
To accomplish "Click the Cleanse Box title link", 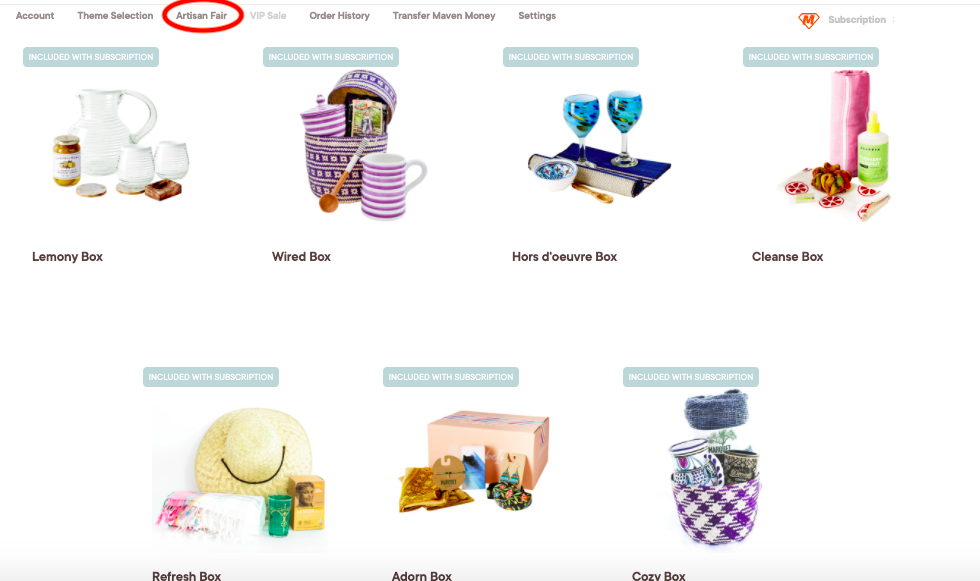I will pos(788,257).
